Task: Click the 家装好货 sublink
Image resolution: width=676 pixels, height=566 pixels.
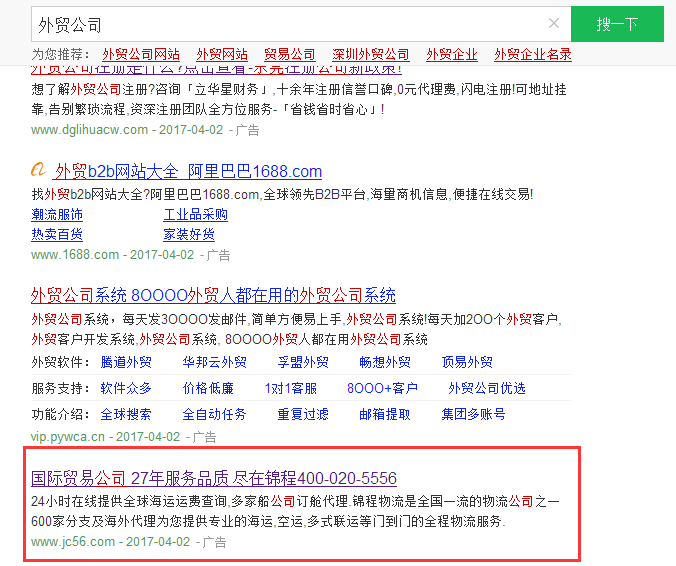Action: [189, 234]
